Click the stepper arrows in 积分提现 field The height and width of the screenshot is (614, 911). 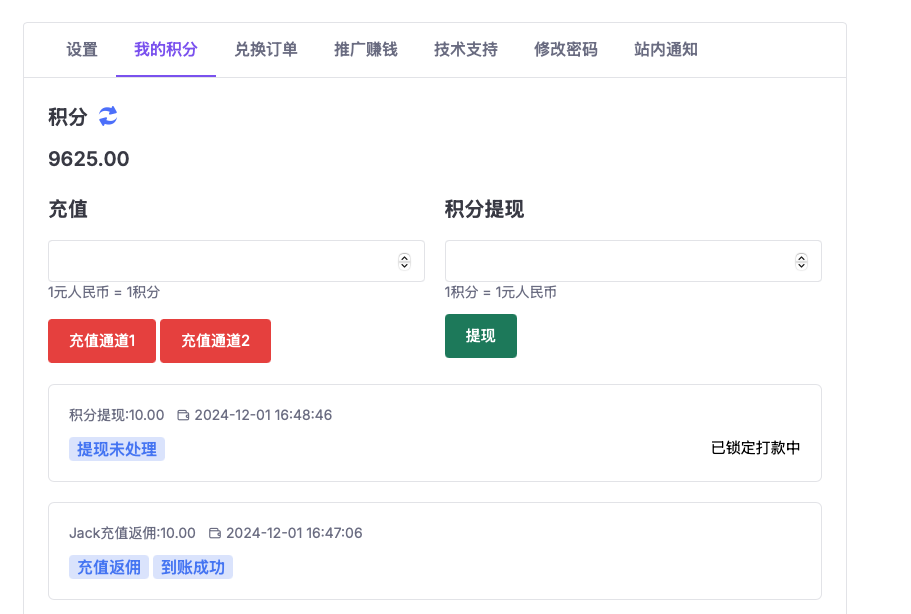point(801,261)
